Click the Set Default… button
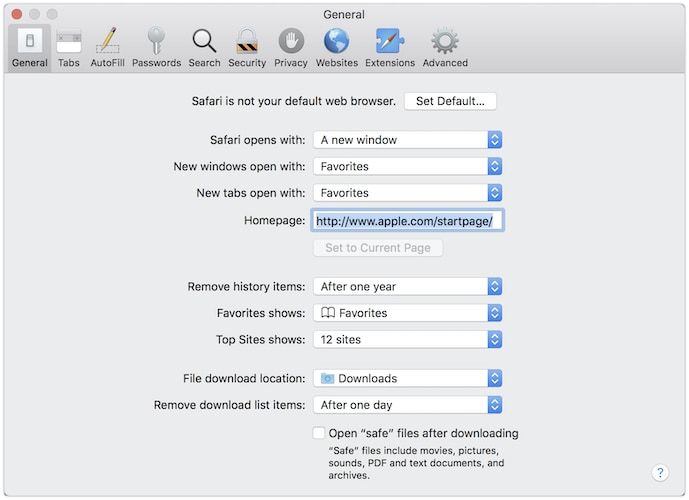 coord(450,101)
